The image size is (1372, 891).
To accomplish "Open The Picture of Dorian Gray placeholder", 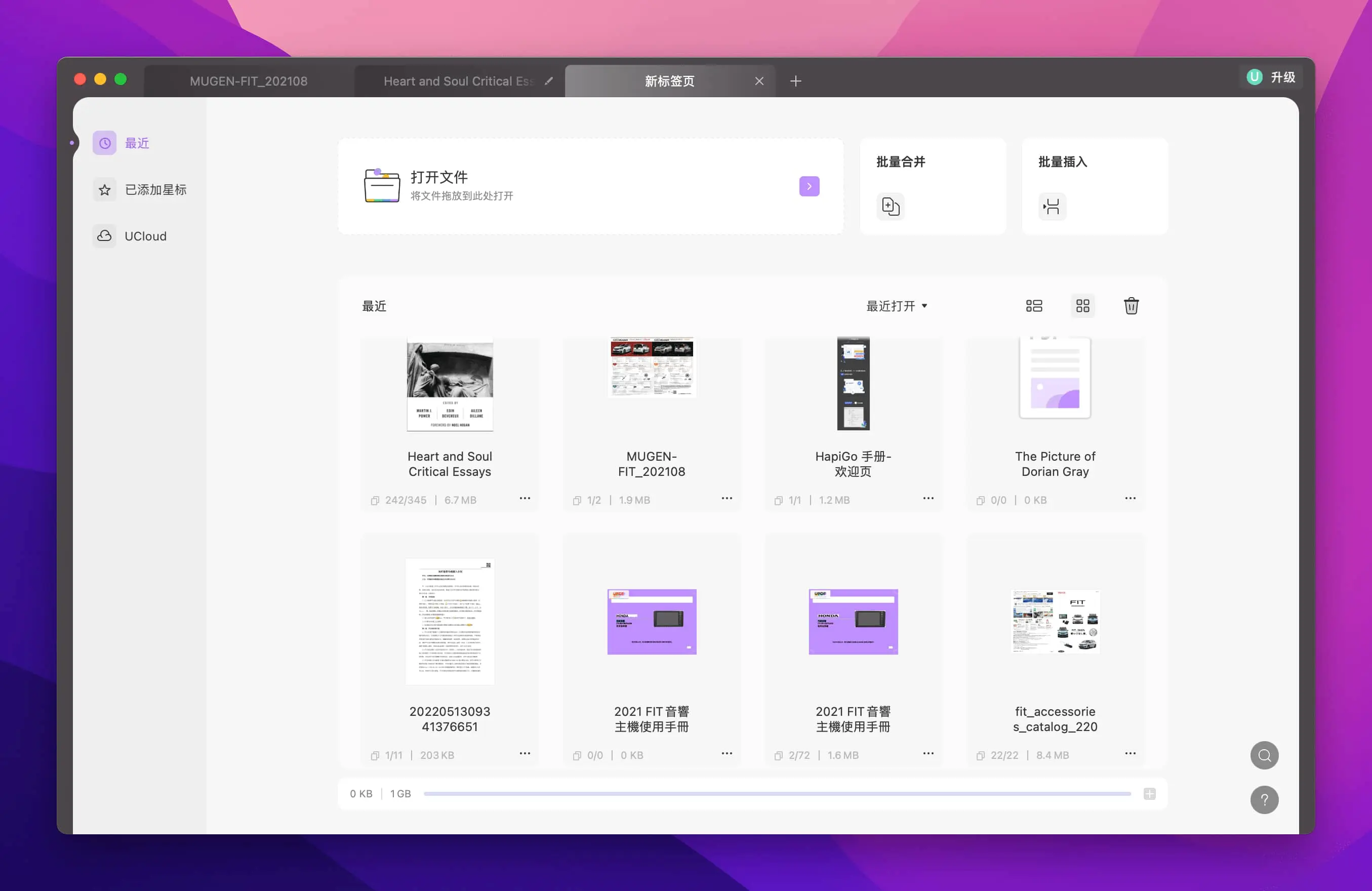I will pos(1055,378).
